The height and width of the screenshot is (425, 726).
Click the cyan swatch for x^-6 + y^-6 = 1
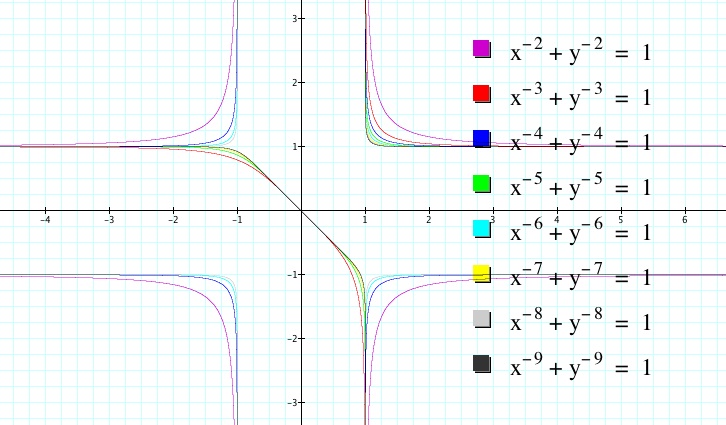point(482,229)
